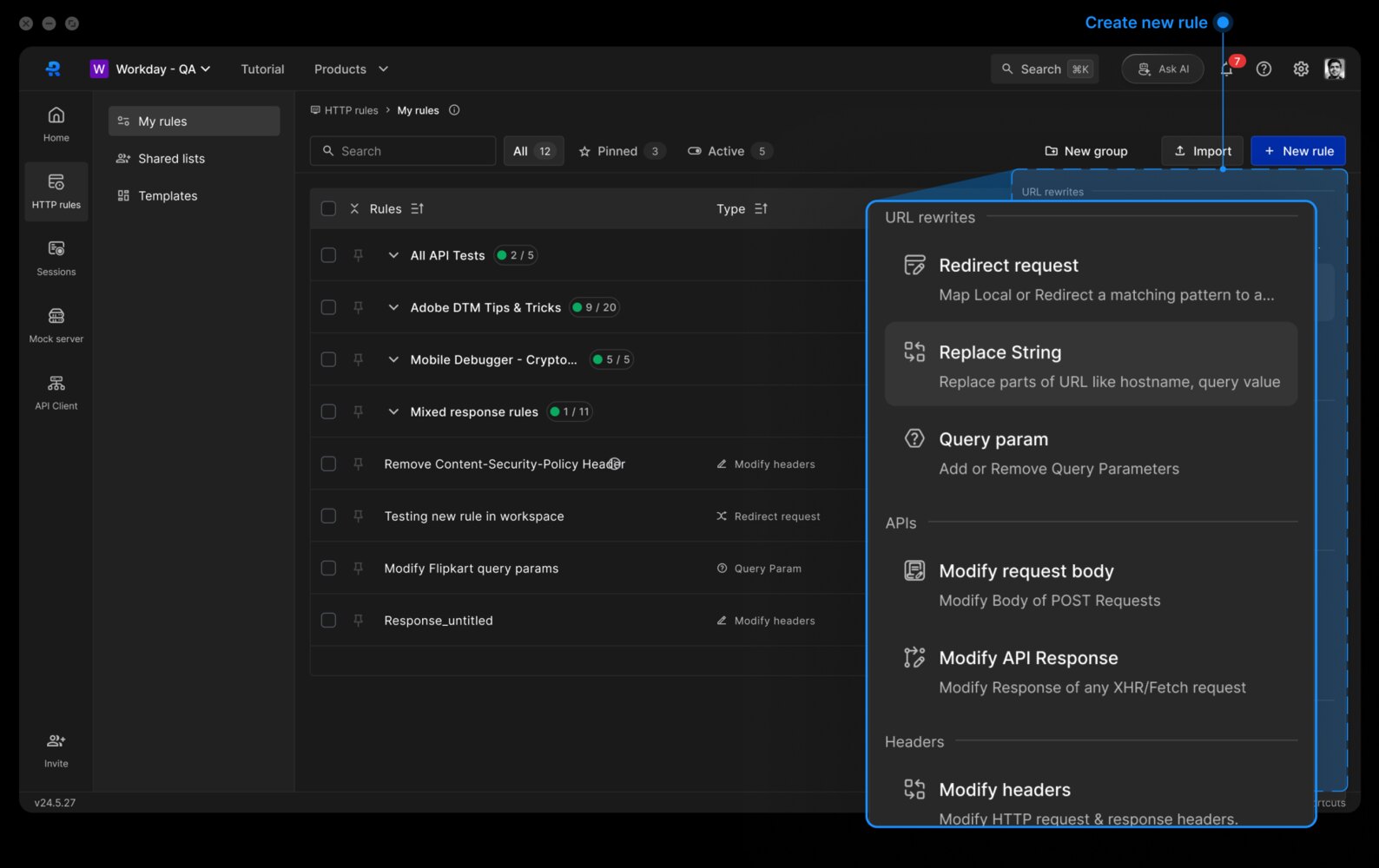Expand the Adobe DTM Tips & Tricks group
1379x868 pixels.
click(x=393, y=307)
